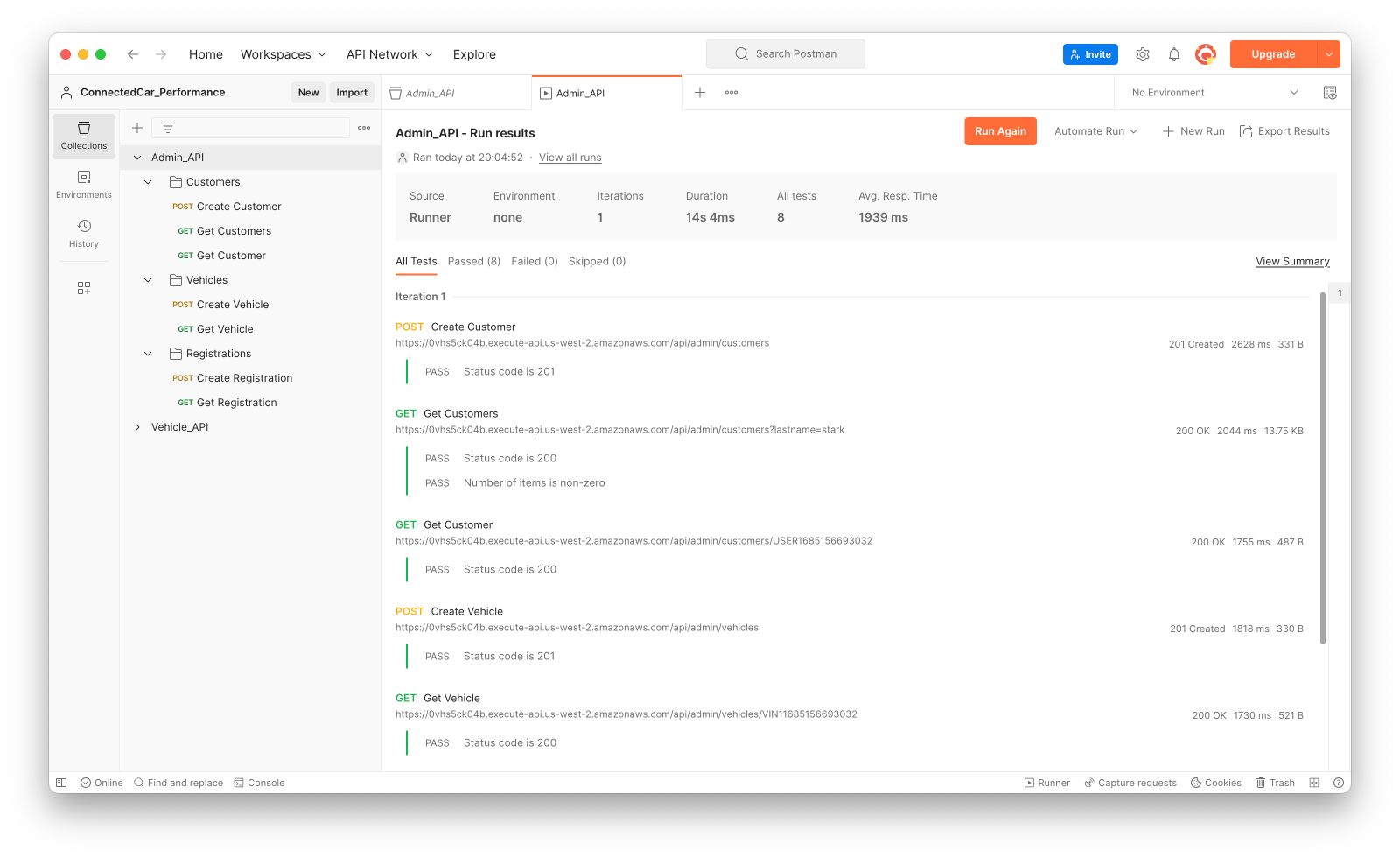Click the Online status indicator
This screenshot has height=858, width=1400.
coord(101,783)
